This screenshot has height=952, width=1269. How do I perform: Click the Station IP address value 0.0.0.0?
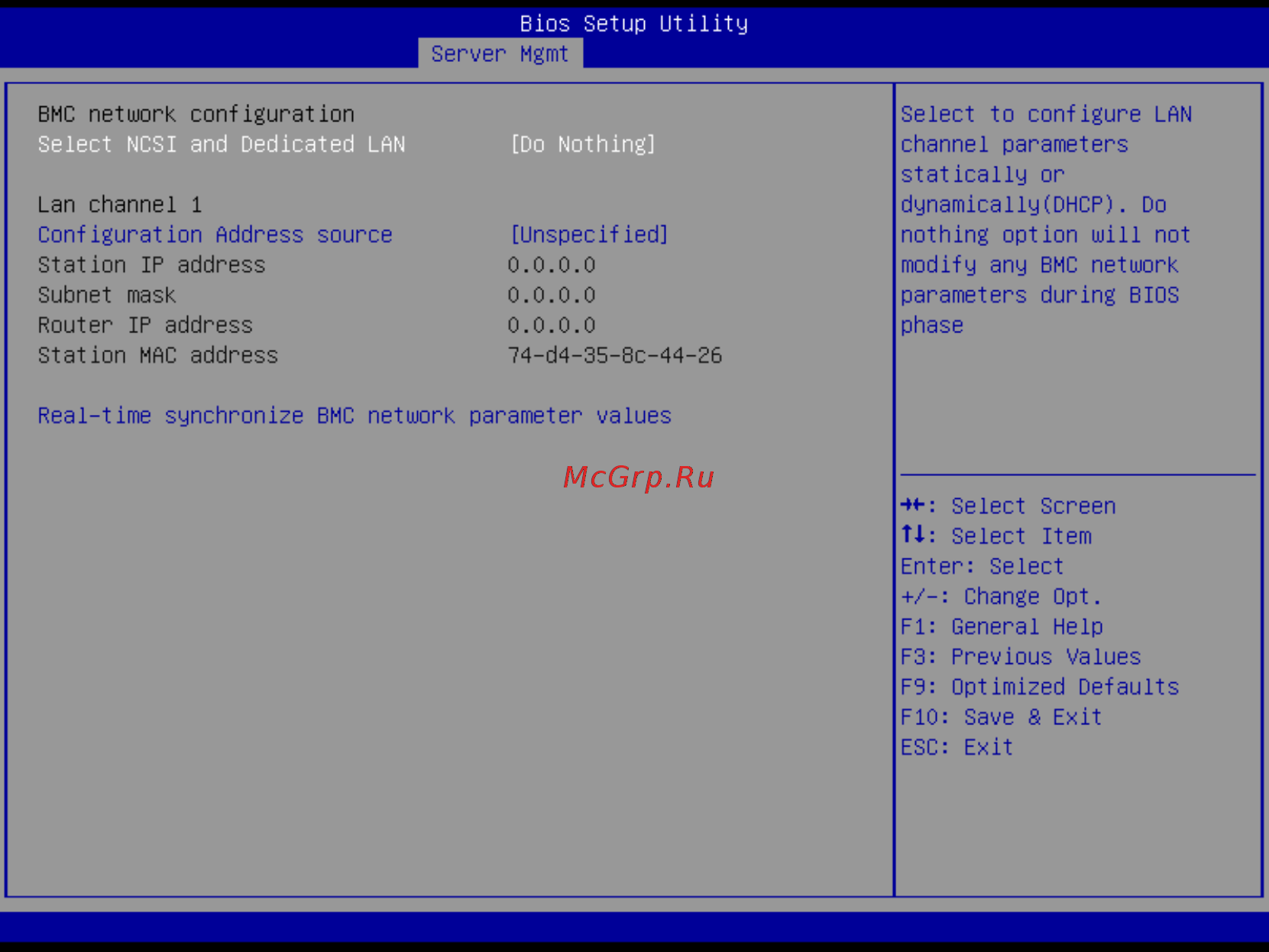click(x=552, y=265)
